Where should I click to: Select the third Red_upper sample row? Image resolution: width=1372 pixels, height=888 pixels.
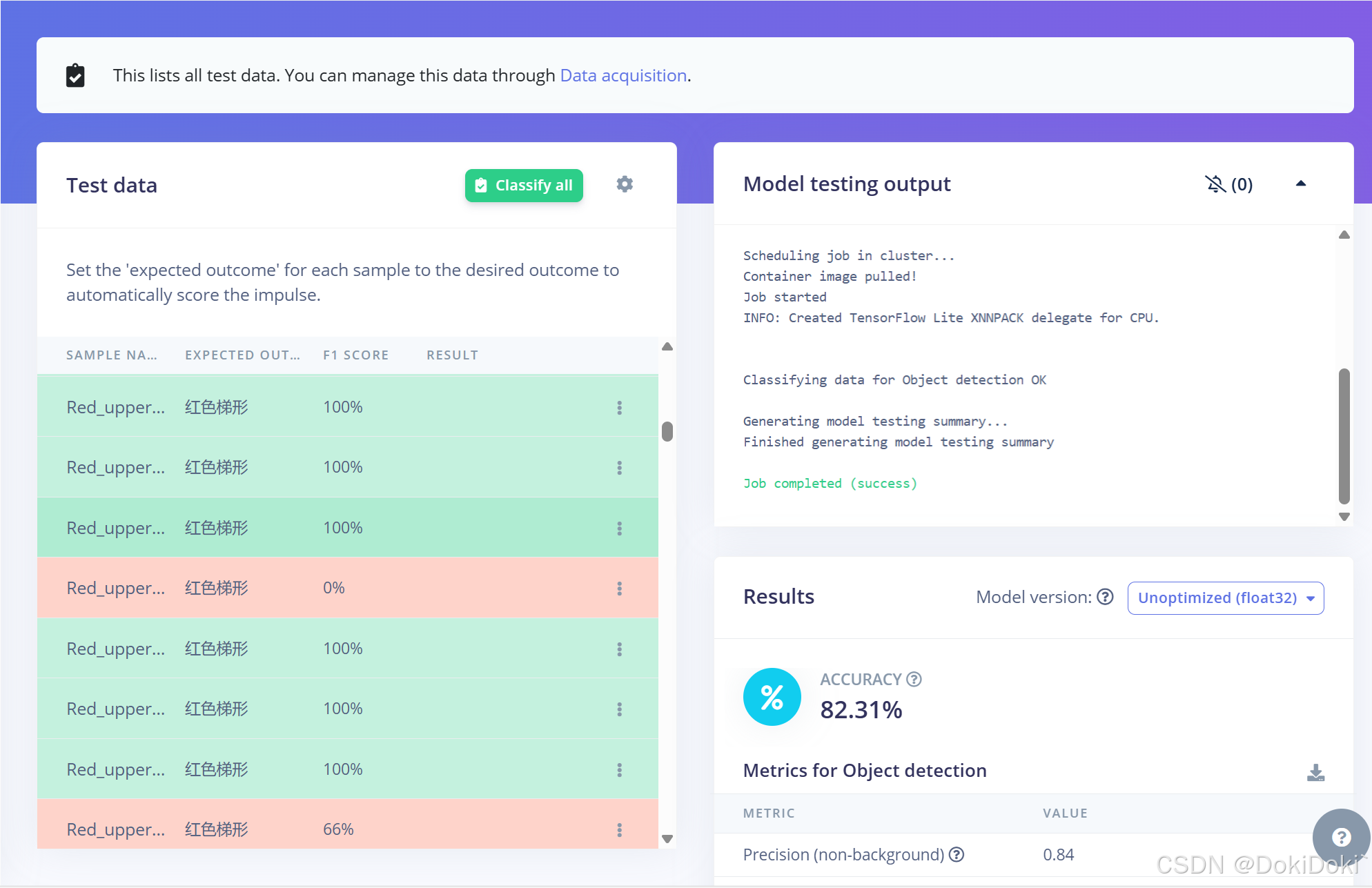(x=116, y=528)
